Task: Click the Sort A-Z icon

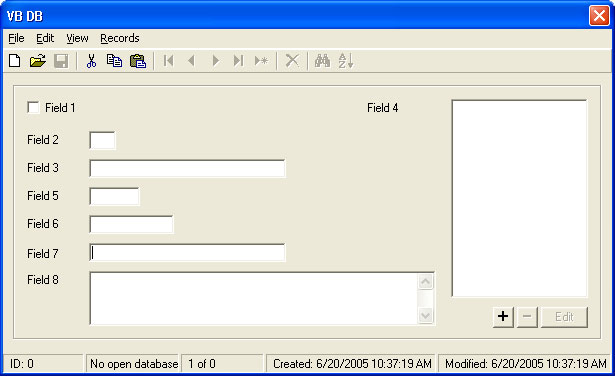Action: pos(346,61)
